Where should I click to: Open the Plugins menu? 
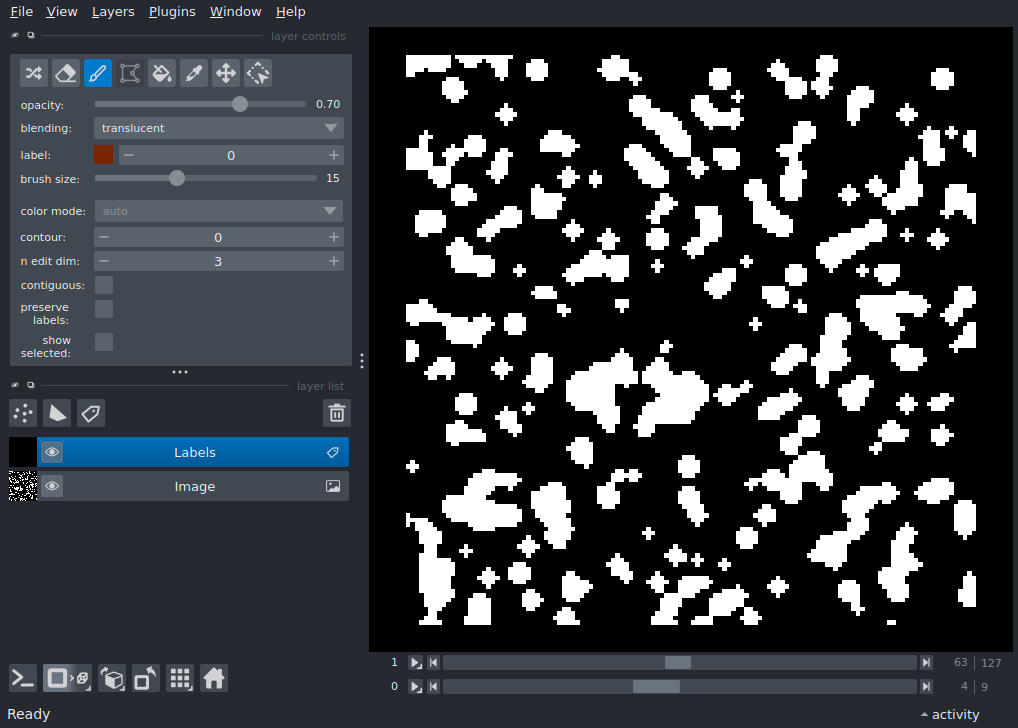pyautogui.click(x=171, y=12)
